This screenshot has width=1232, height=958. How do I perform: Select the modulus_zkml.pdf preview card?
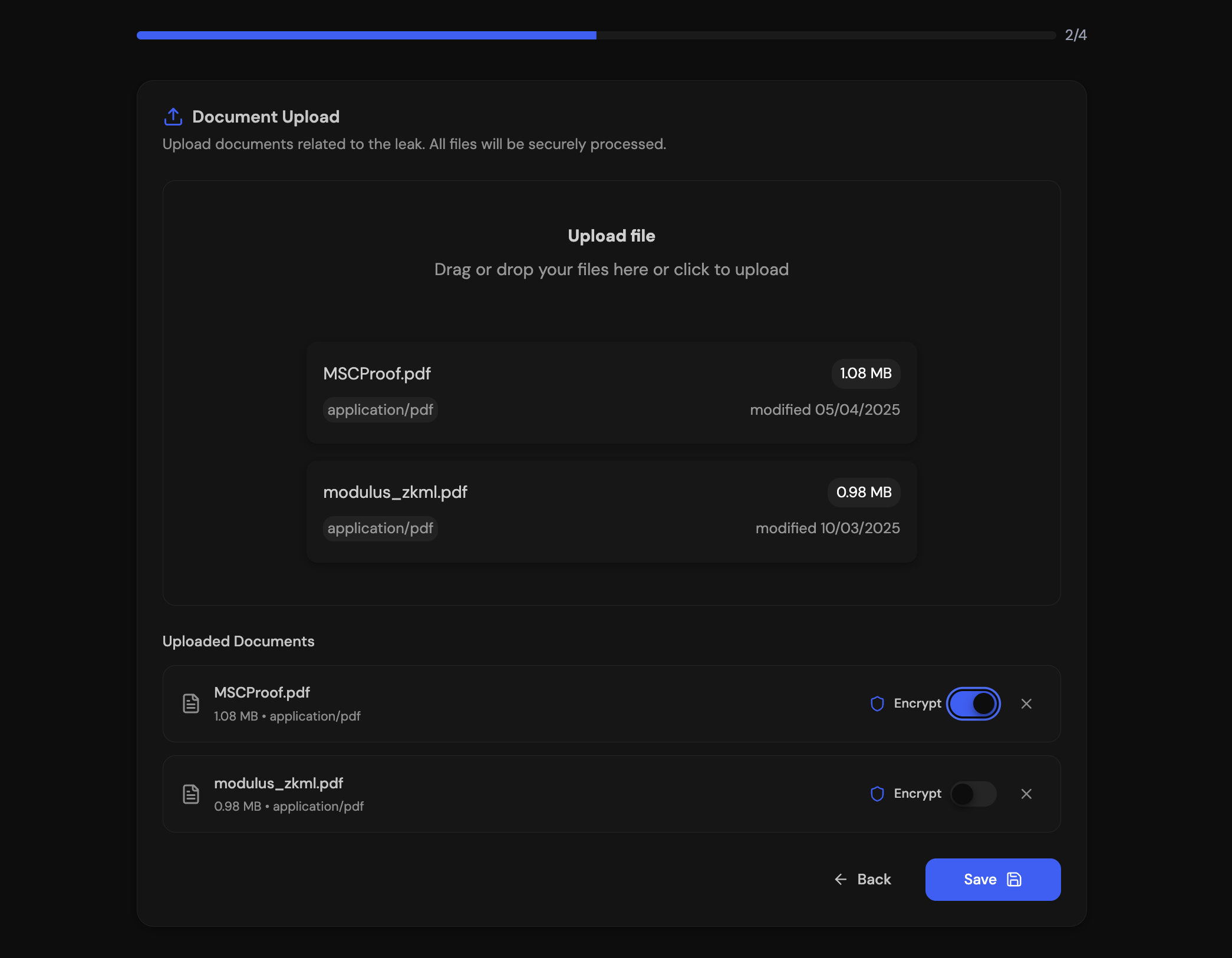pos(611,511)
